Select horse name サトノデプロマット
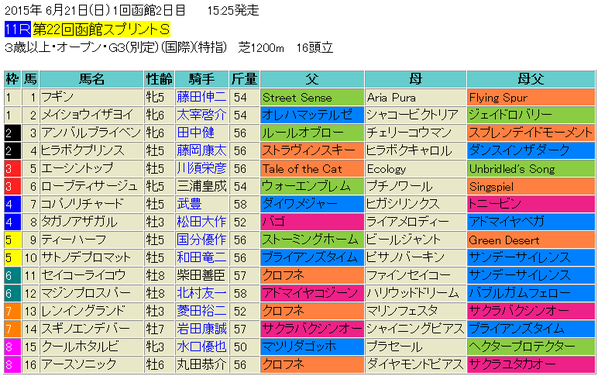 86,257
